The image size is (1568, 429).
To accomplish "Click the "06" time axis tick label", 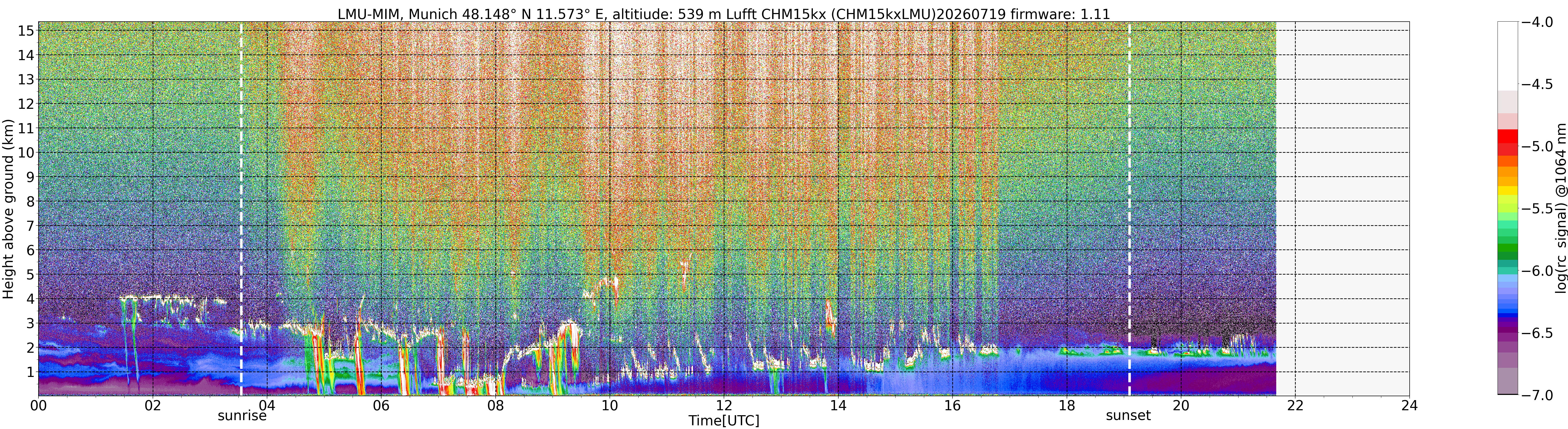I will [381, 406].
